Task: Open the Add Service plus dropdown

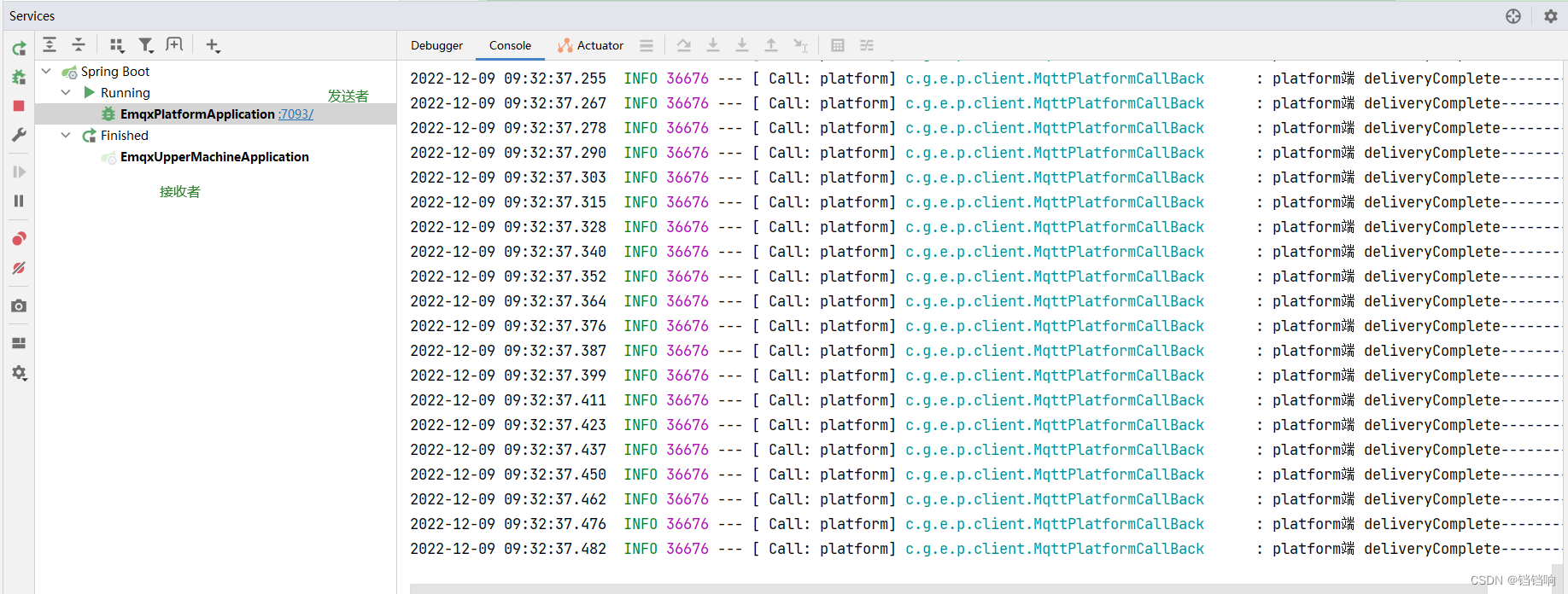Action: click(213, 45)
